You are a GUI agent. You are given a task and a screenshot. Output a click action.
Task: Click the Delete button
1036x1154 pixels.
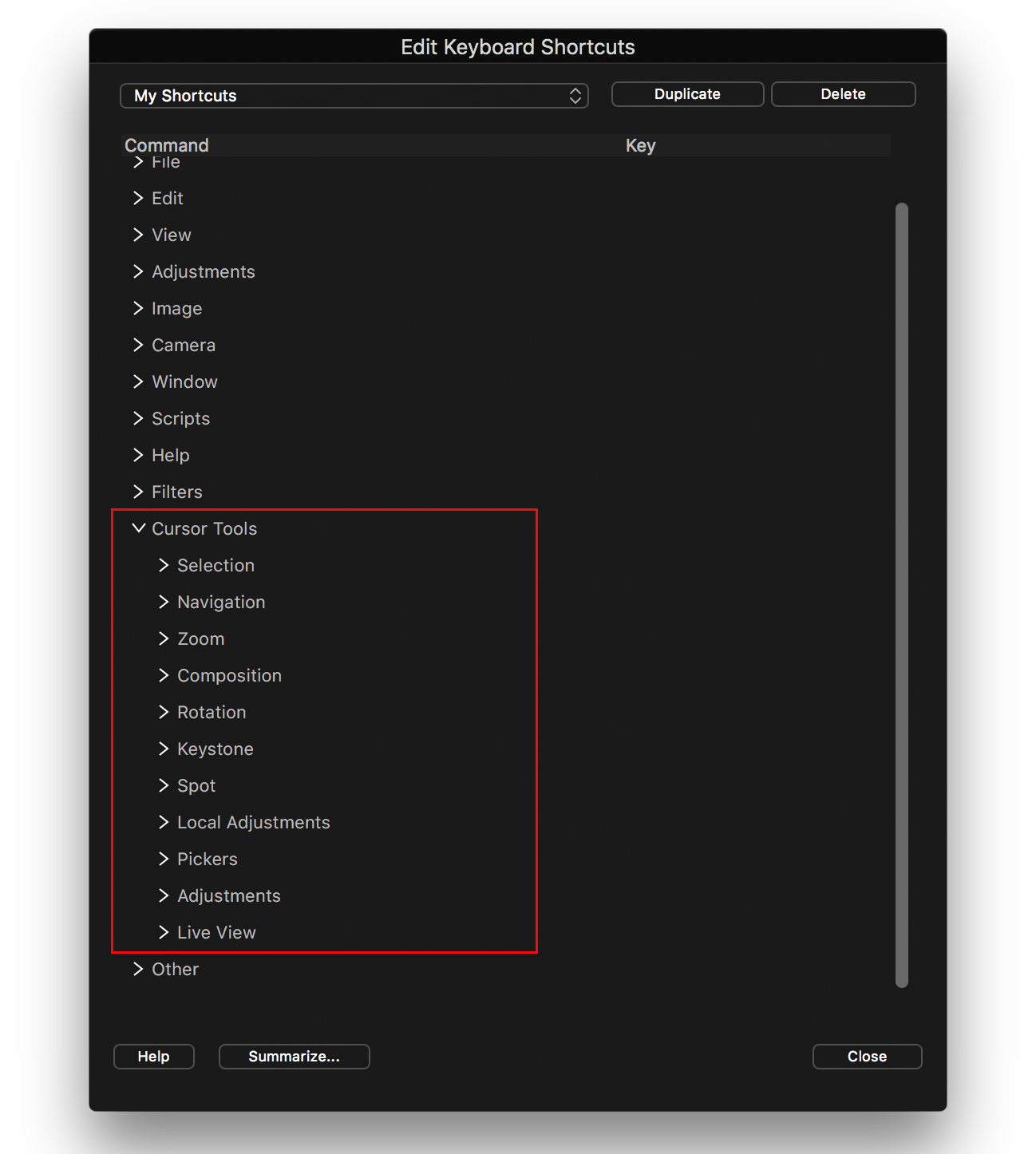(843, 94)
